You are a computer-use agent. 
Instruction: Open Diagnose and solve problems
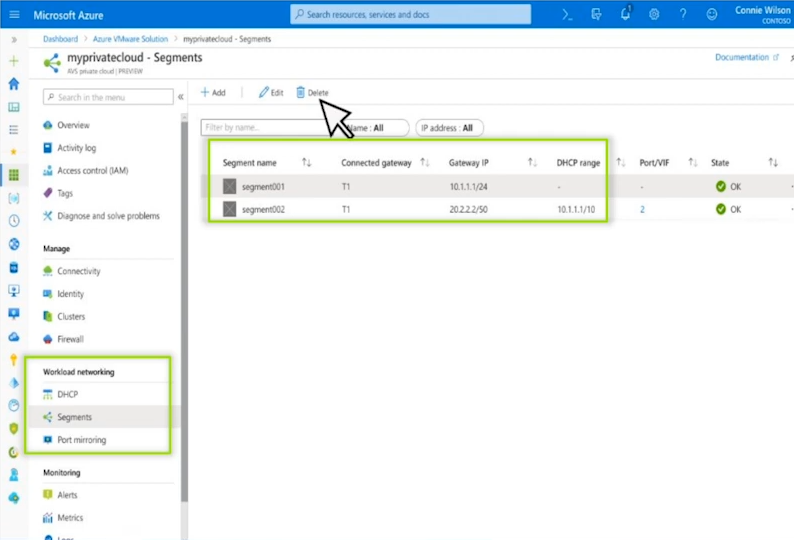[x=101, y=216]
